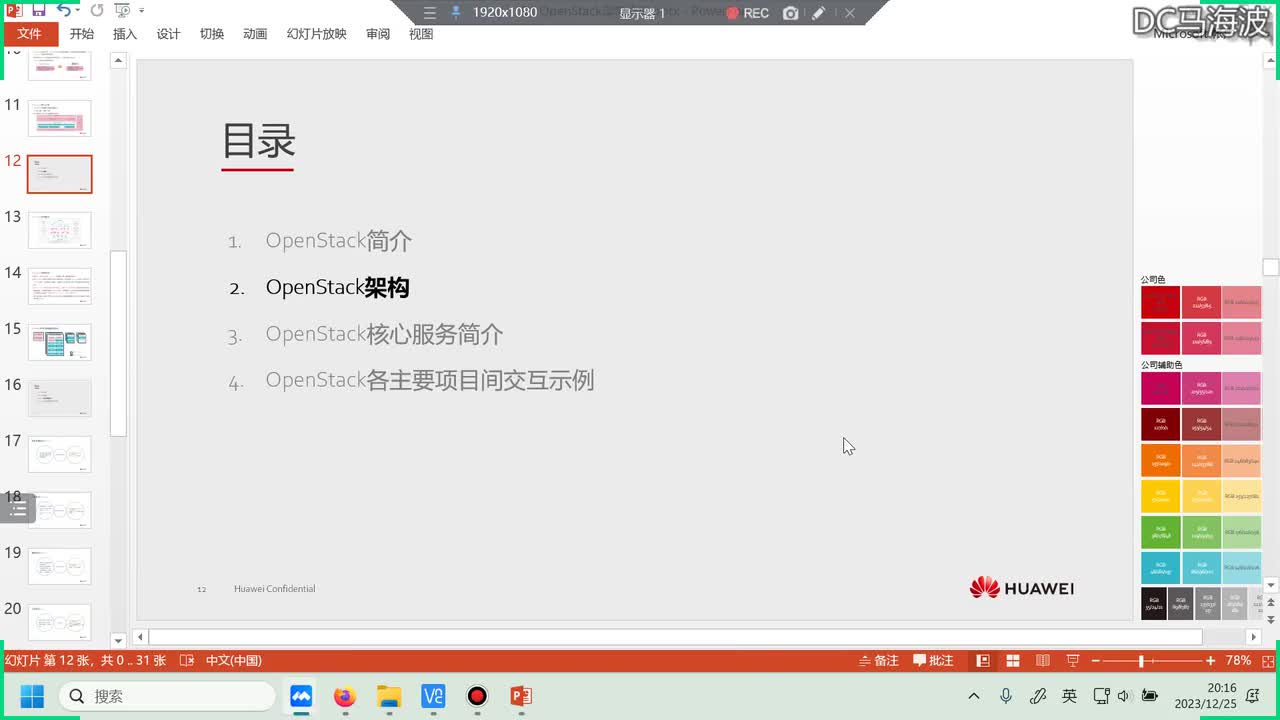Save the presentation with the floppy disk icon
1280x720 pixels.
click(x=38, y=10)
